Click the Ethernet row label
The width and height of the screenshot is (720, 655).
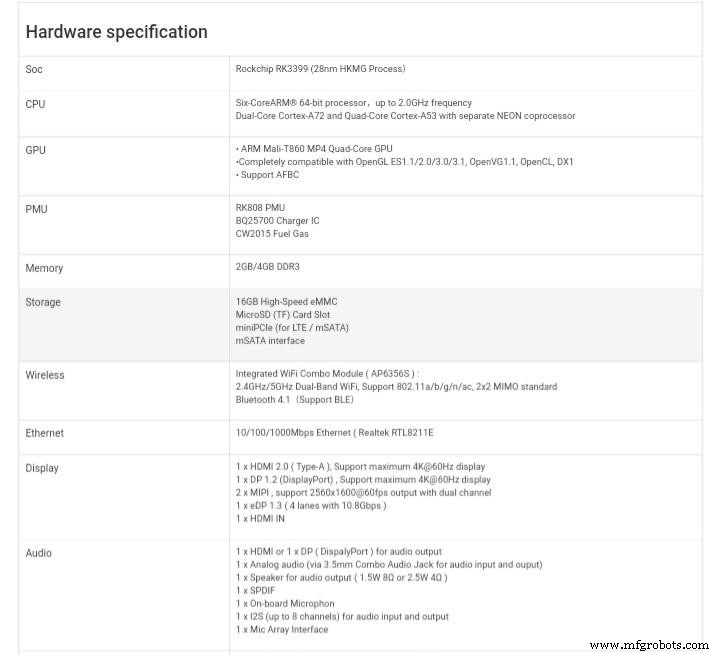click(44, 433)
